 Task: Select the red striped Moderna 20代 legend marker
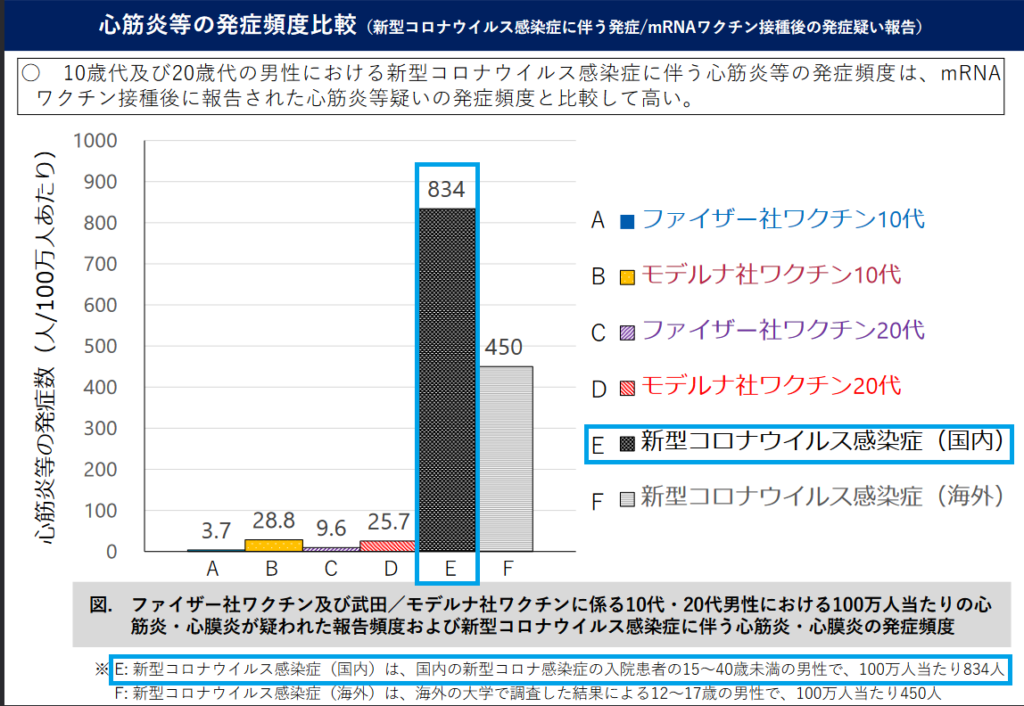click(627, 387)
